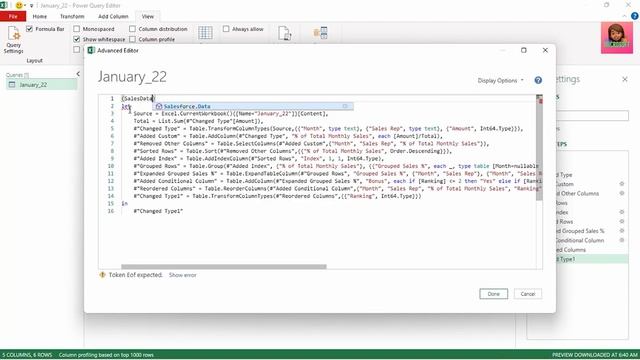This screenshot has width=640, height=360.
Task: Click the smiley feedback icon
Action: point(19,5)
